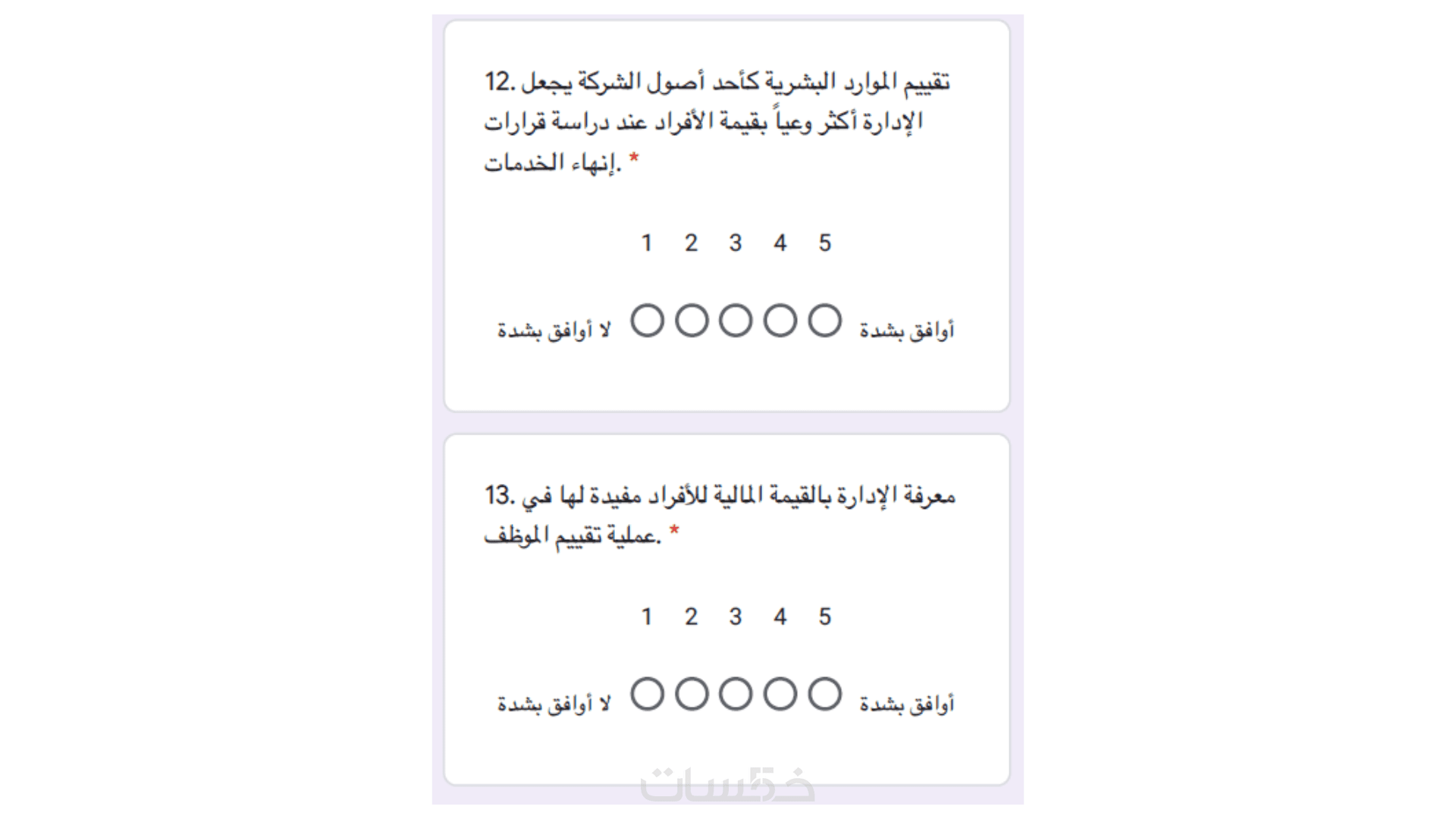Click the number 5 label in question 12
Screen dimensions: 1456x819
point(825,243)
